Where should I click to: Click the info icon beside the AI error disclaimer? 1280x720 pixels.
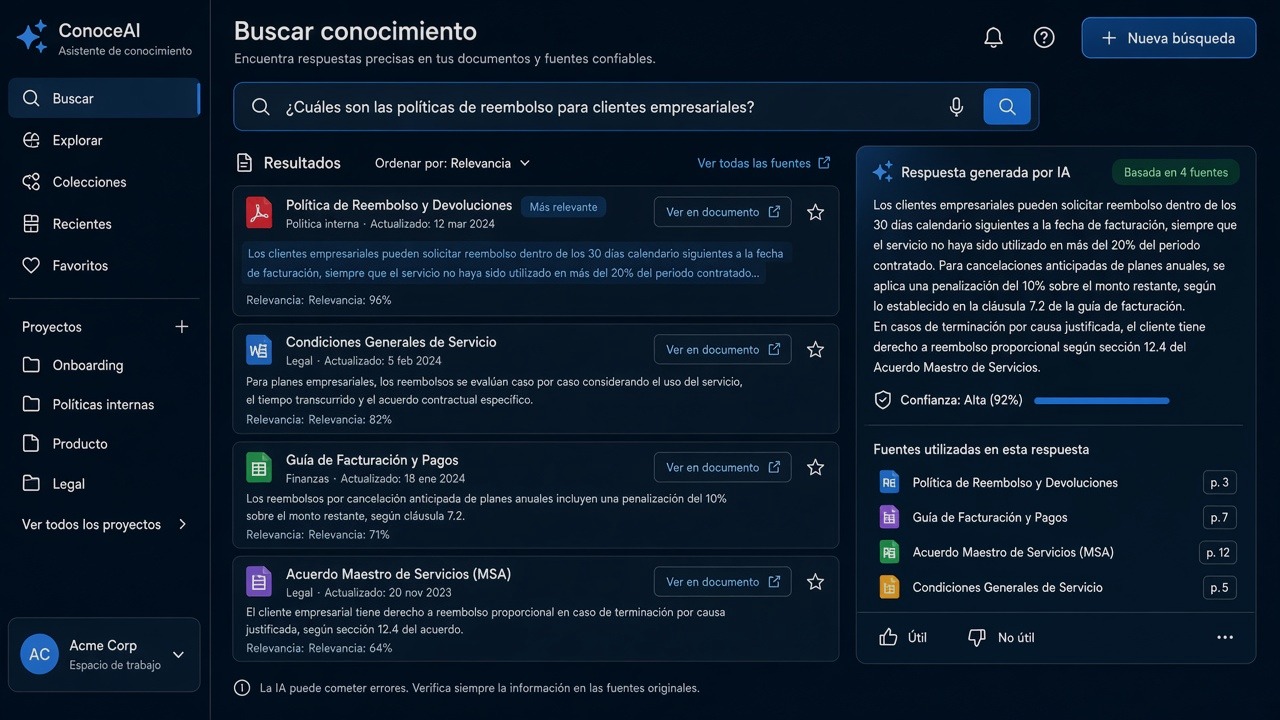click(x=242, y=688)
